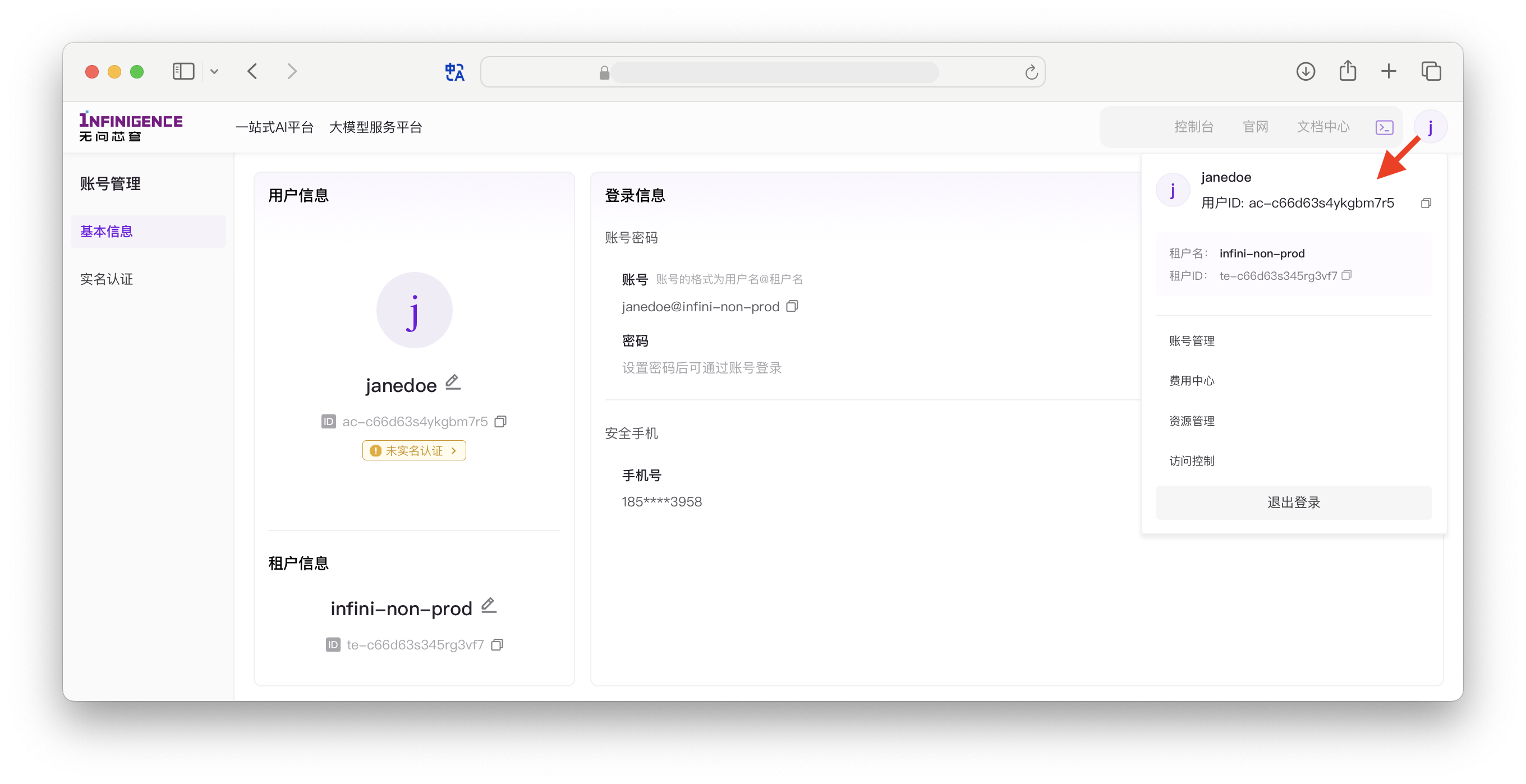Edit the janedoe username with pencil icon
This screenshot has height=784, width=1526.
[x=453, y=382]
